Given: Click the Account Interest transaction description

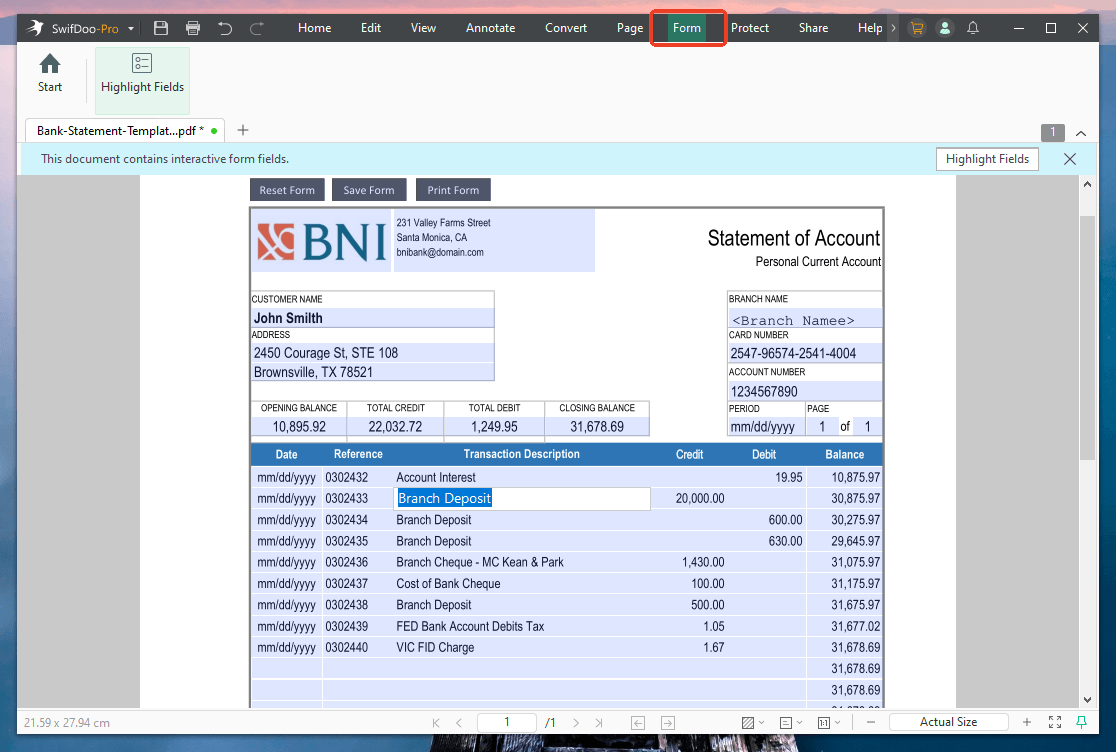Looking at the screenshot, I should point(436,477).
